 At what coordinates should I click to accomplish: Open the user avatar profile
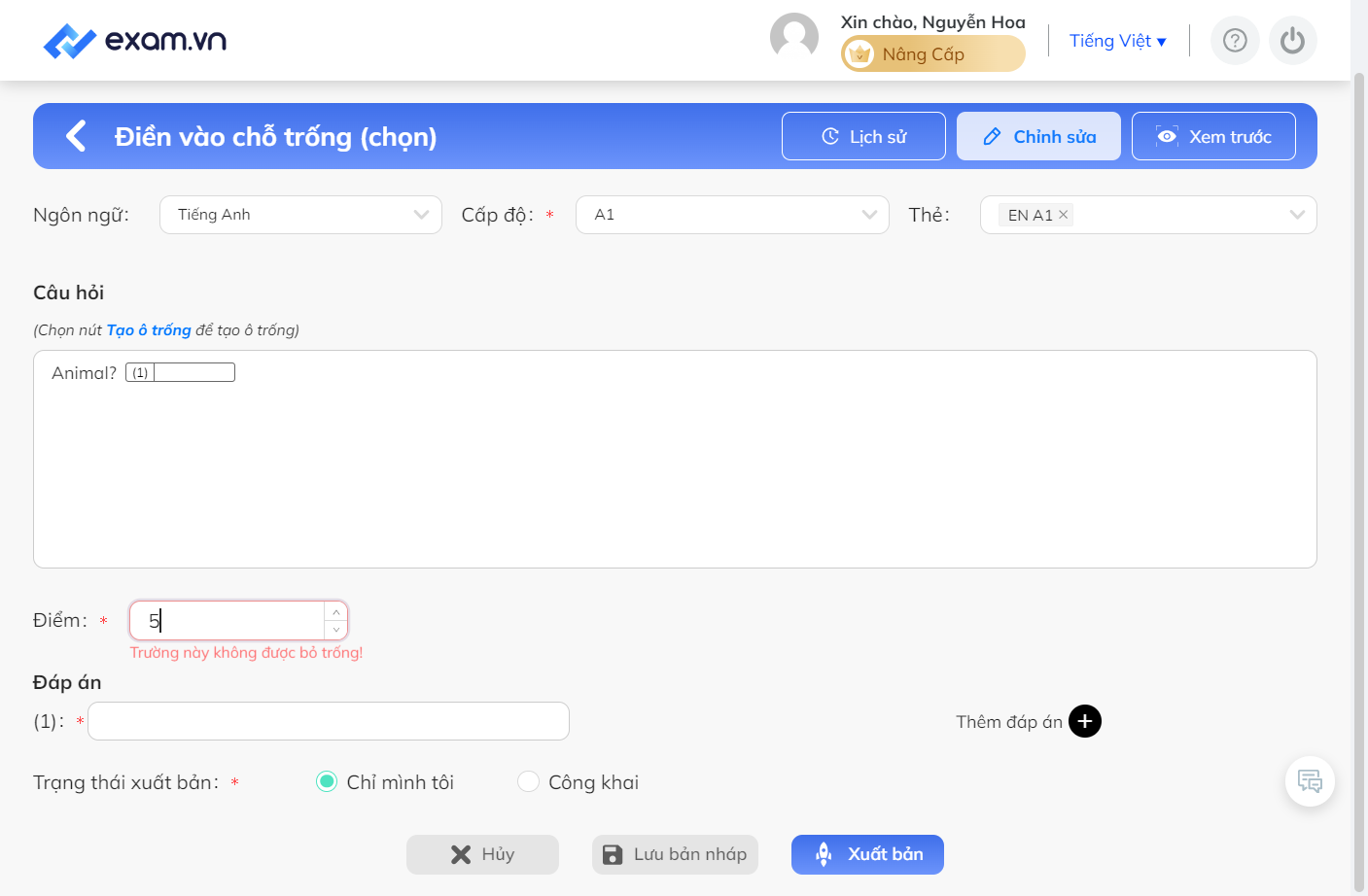(794, 37)
